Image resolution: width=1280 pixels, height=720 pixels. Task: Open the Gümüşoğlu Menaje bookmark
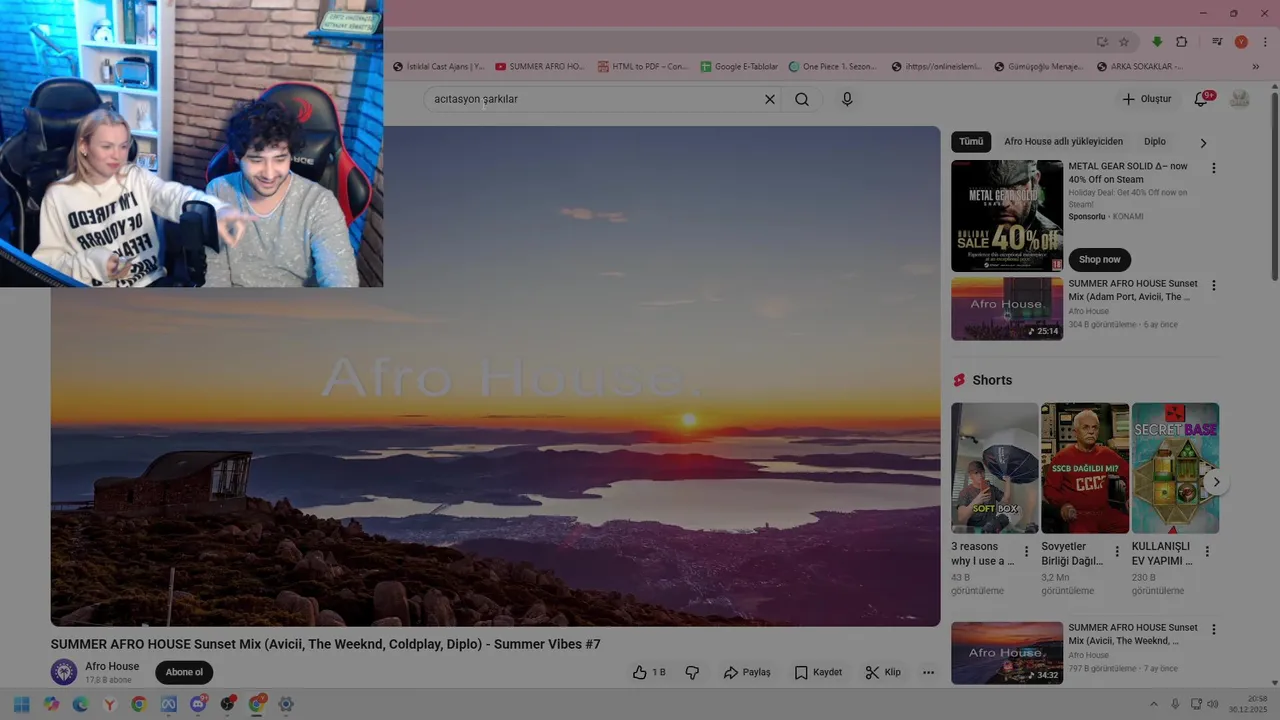pos(1039,67)
